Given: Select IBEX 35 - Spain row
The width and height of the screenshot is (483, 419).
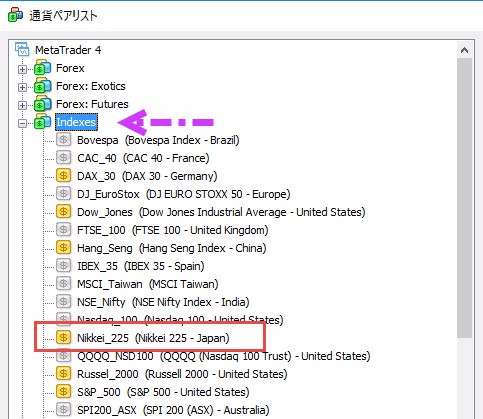Looking at the screenshot, I should [x=141, y=266].
